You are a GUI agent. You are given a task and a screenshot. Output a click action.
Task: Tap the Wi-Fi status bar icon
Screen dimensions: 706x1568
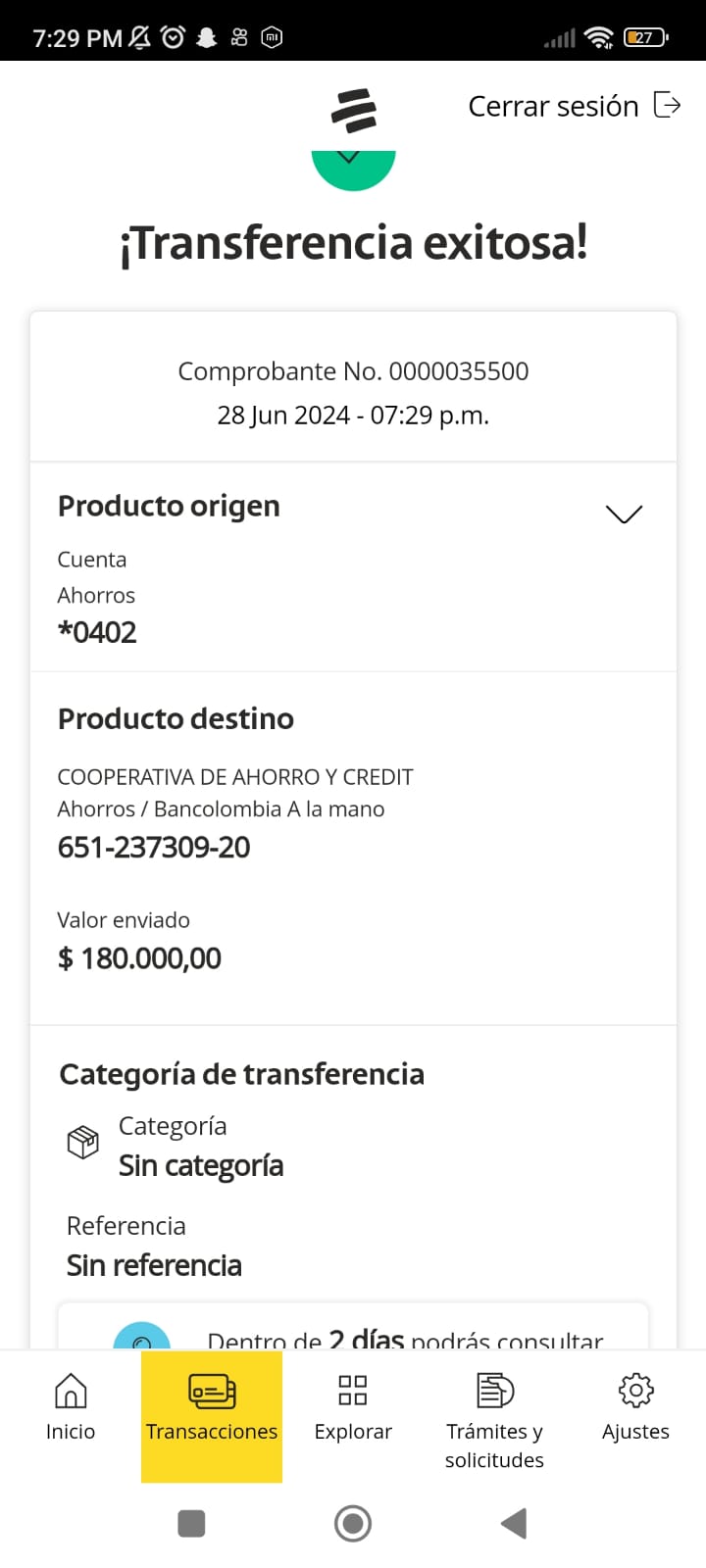tap(597, 37)
